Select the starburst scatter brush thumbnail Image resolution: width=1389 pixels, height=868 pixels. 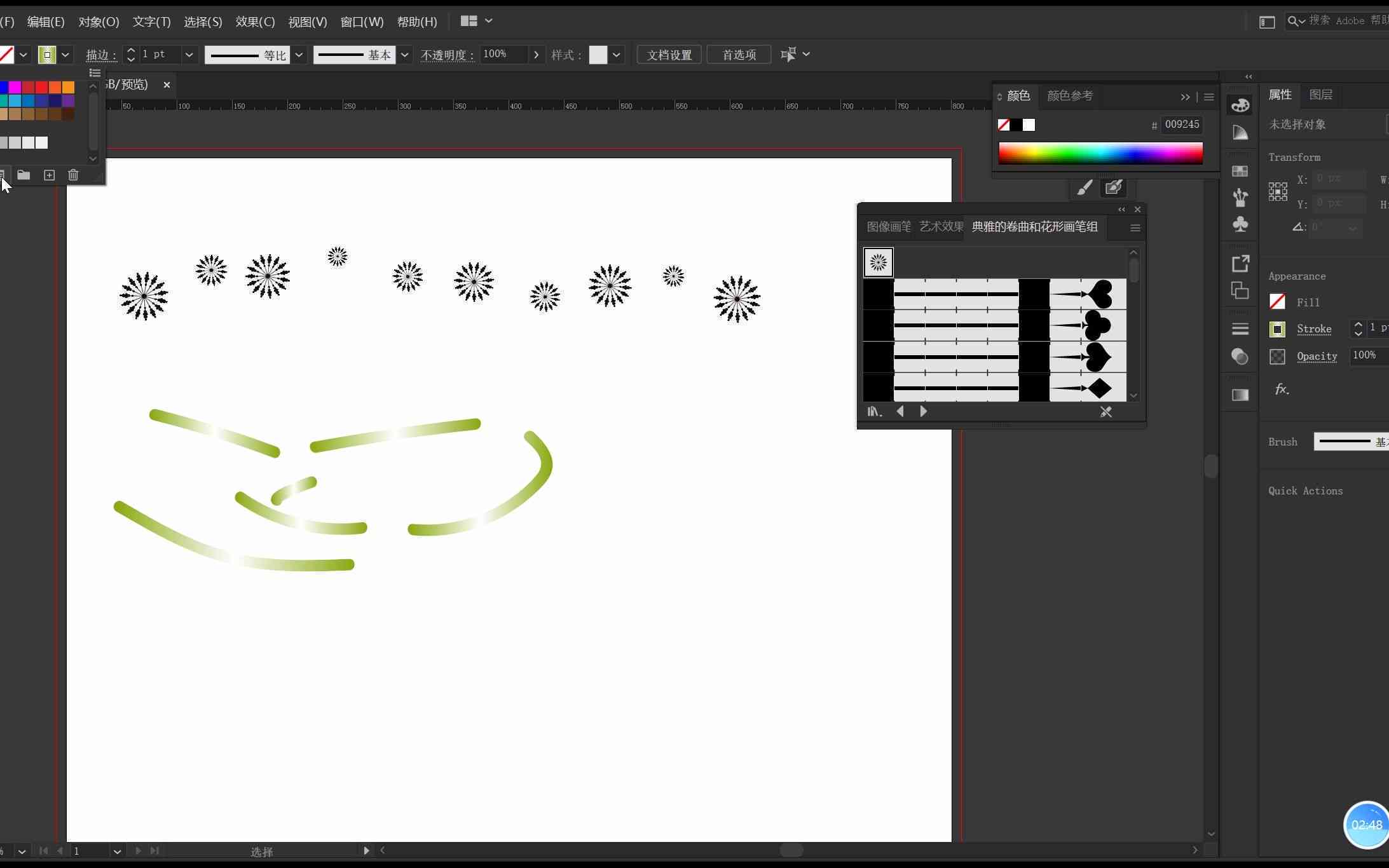(878, 262)
